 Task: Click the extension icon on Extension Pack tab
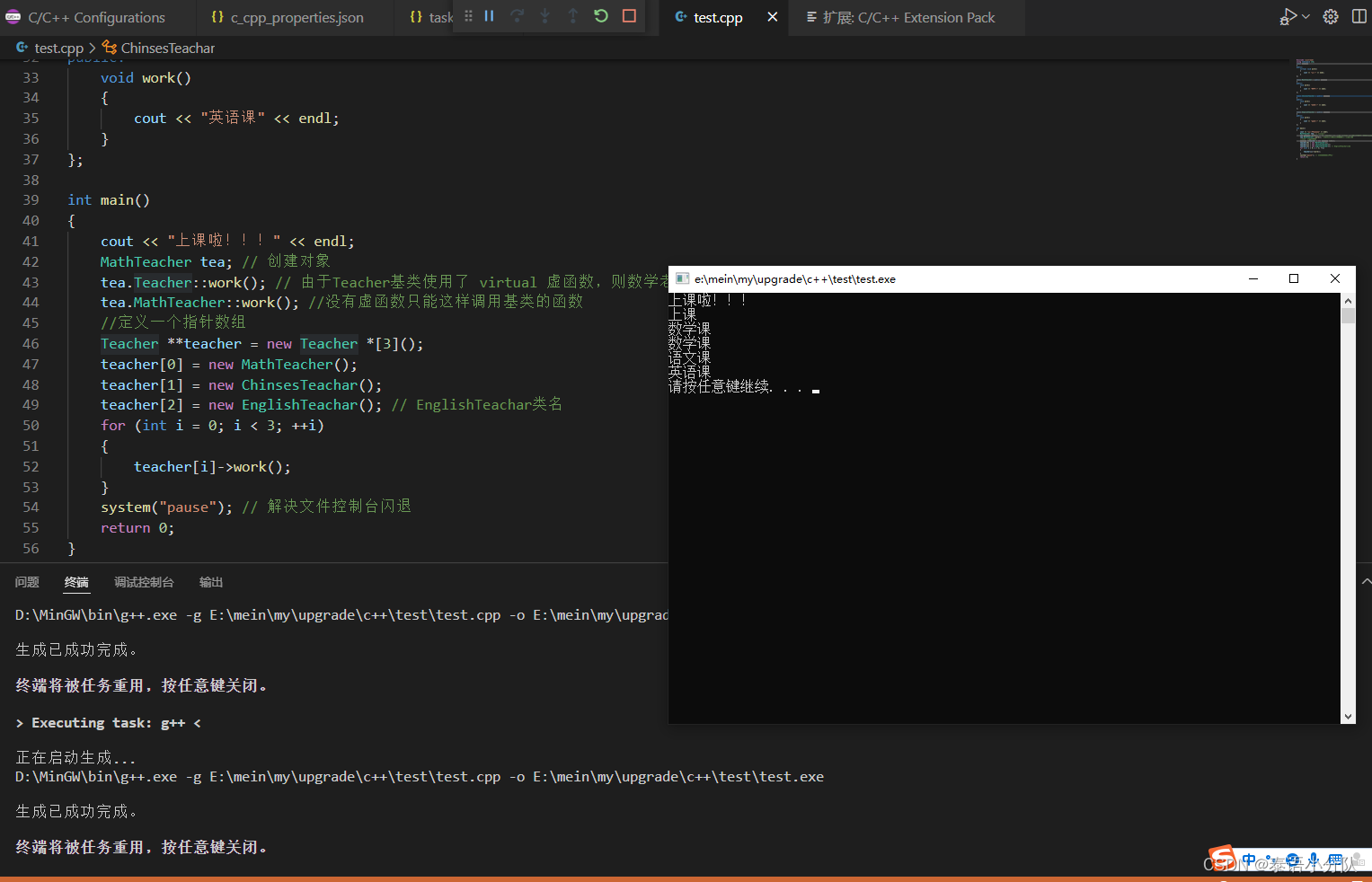(811, 17)
